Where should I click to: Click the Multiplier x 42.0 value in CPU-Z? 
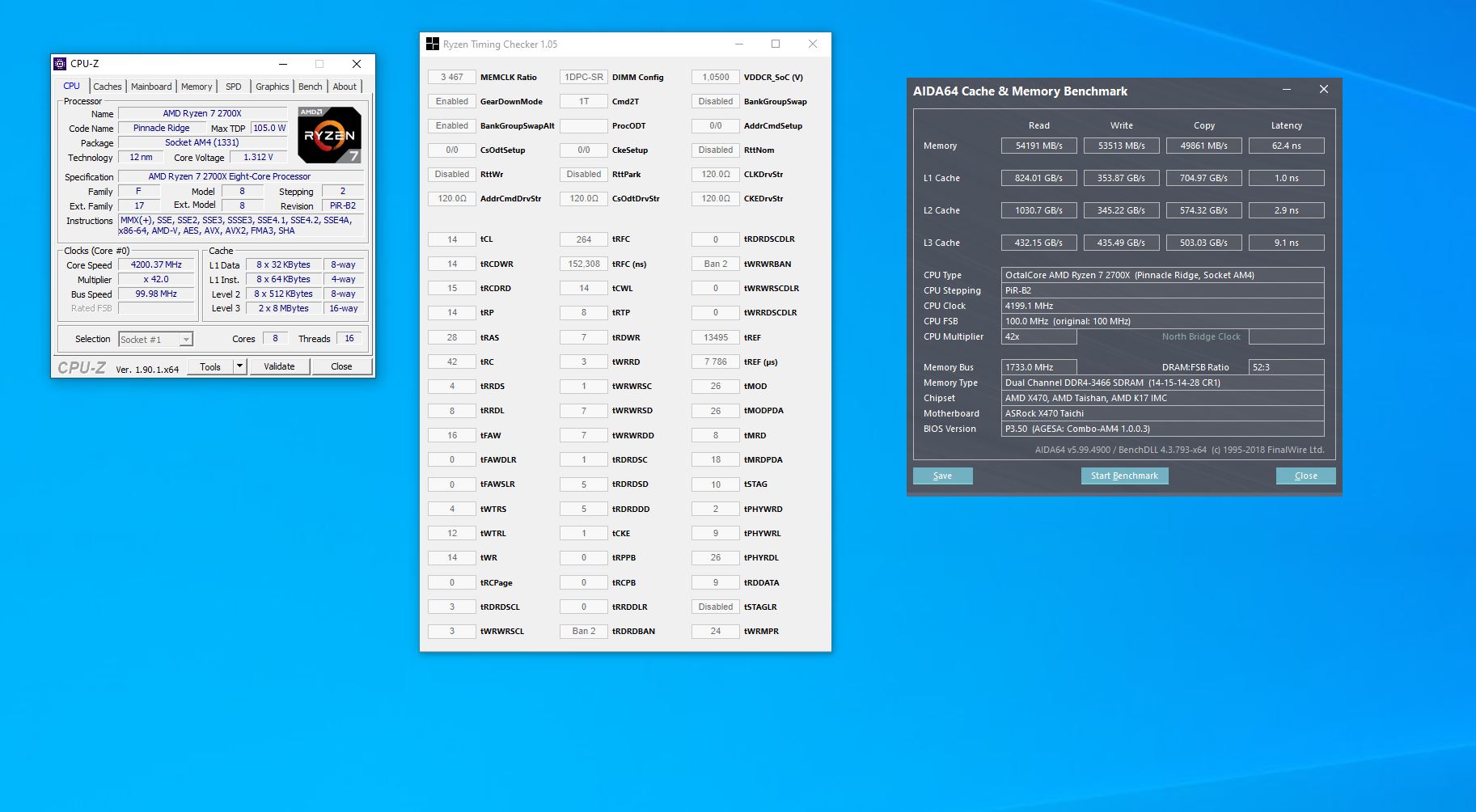click(156, 280)
